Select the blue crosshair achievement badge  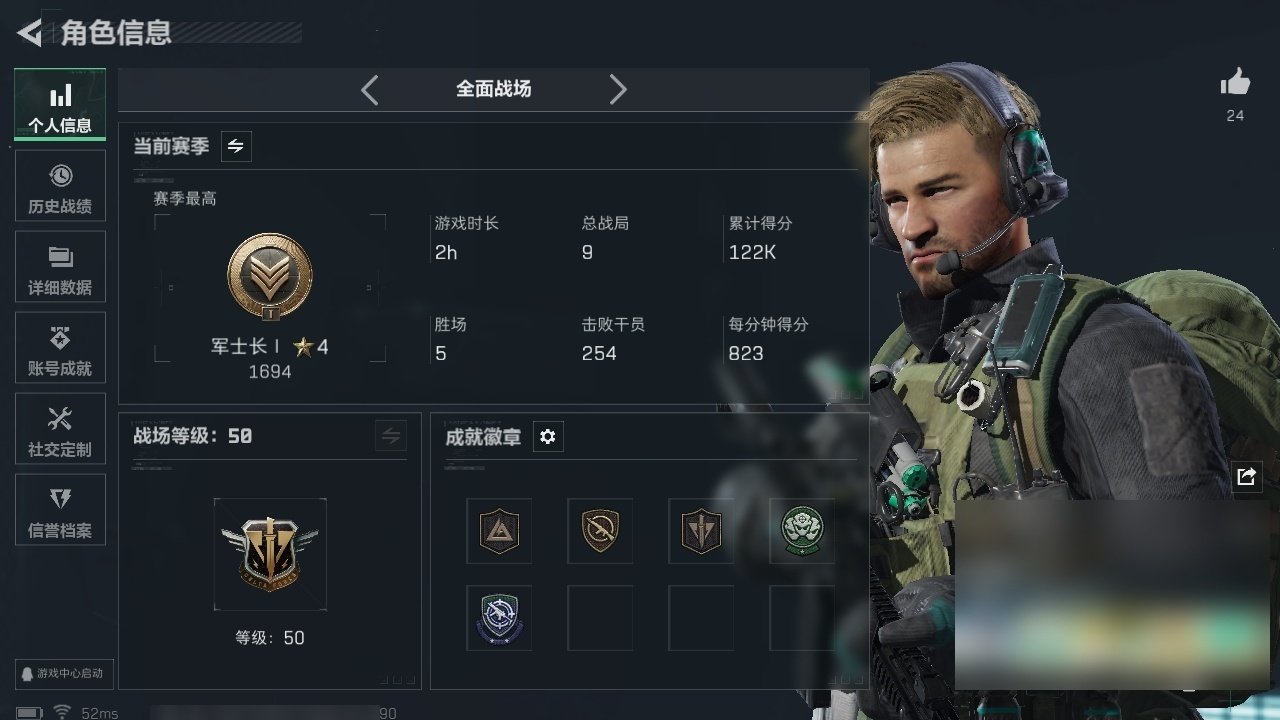499,618
